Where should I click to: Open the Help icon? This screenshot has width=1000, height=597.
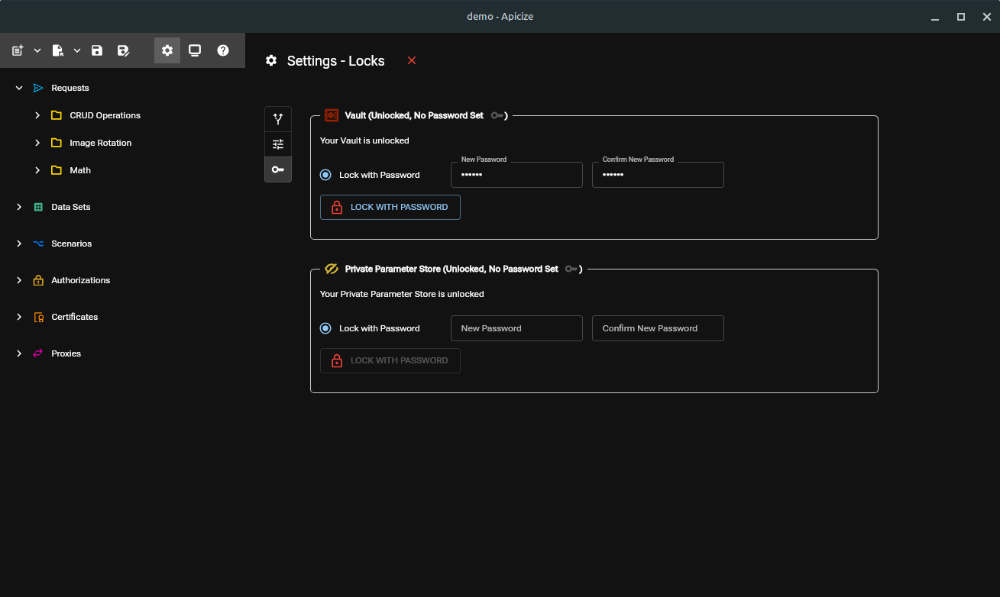click(x=222, y=50)
